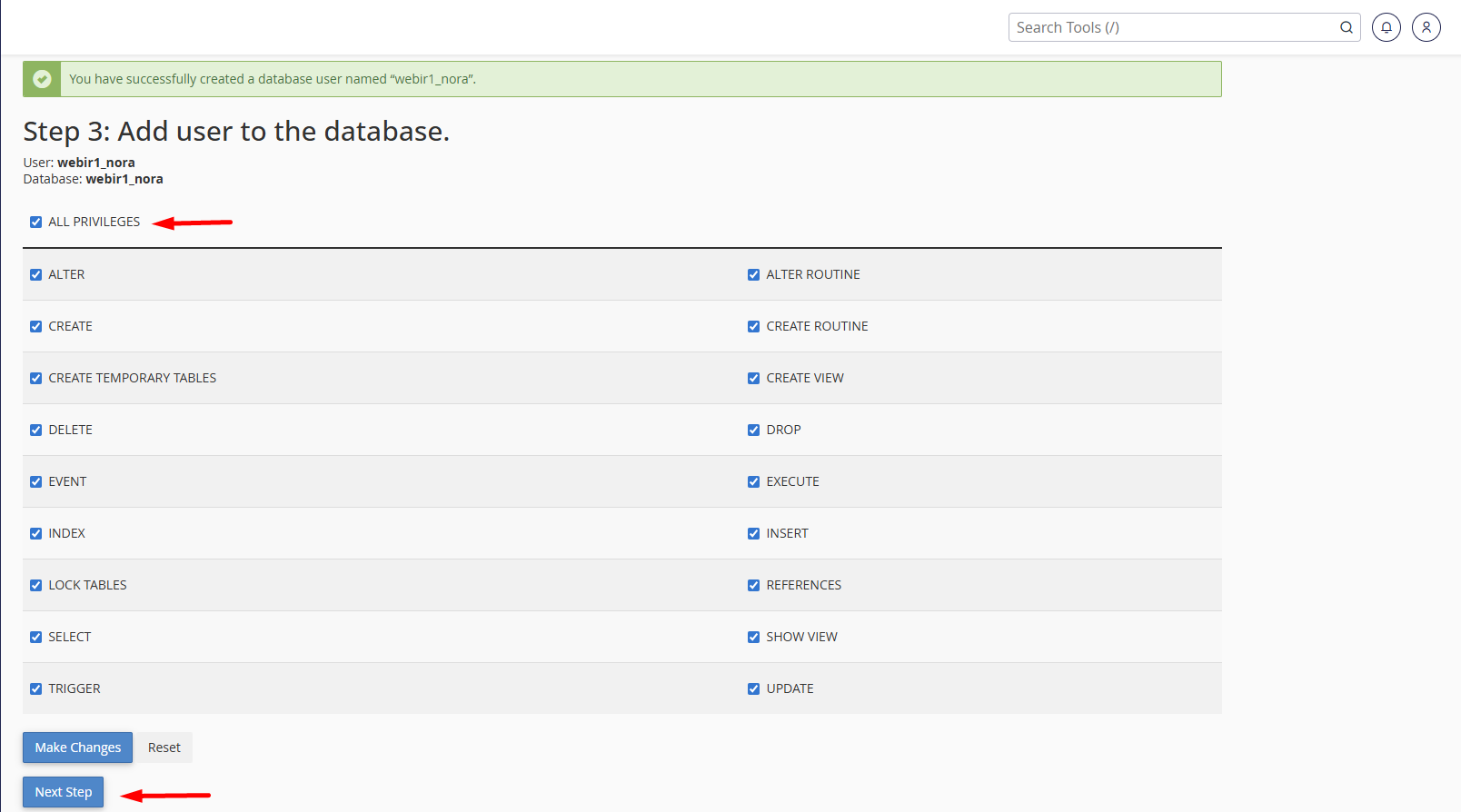Open the notifications bell icon
Image resolution: width=1461 pixels, height=812 pixels.
pyautogui.click(x=1386, y=27)
